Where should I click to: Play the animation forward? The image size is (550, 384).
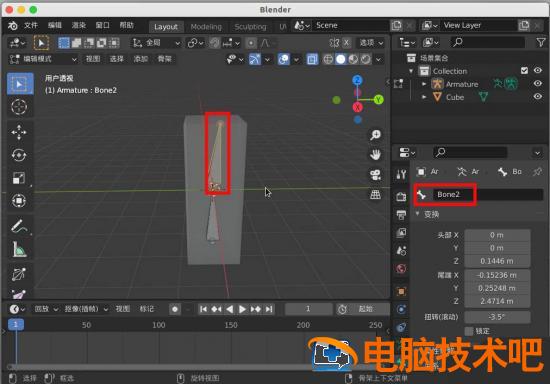coord(242,309)
